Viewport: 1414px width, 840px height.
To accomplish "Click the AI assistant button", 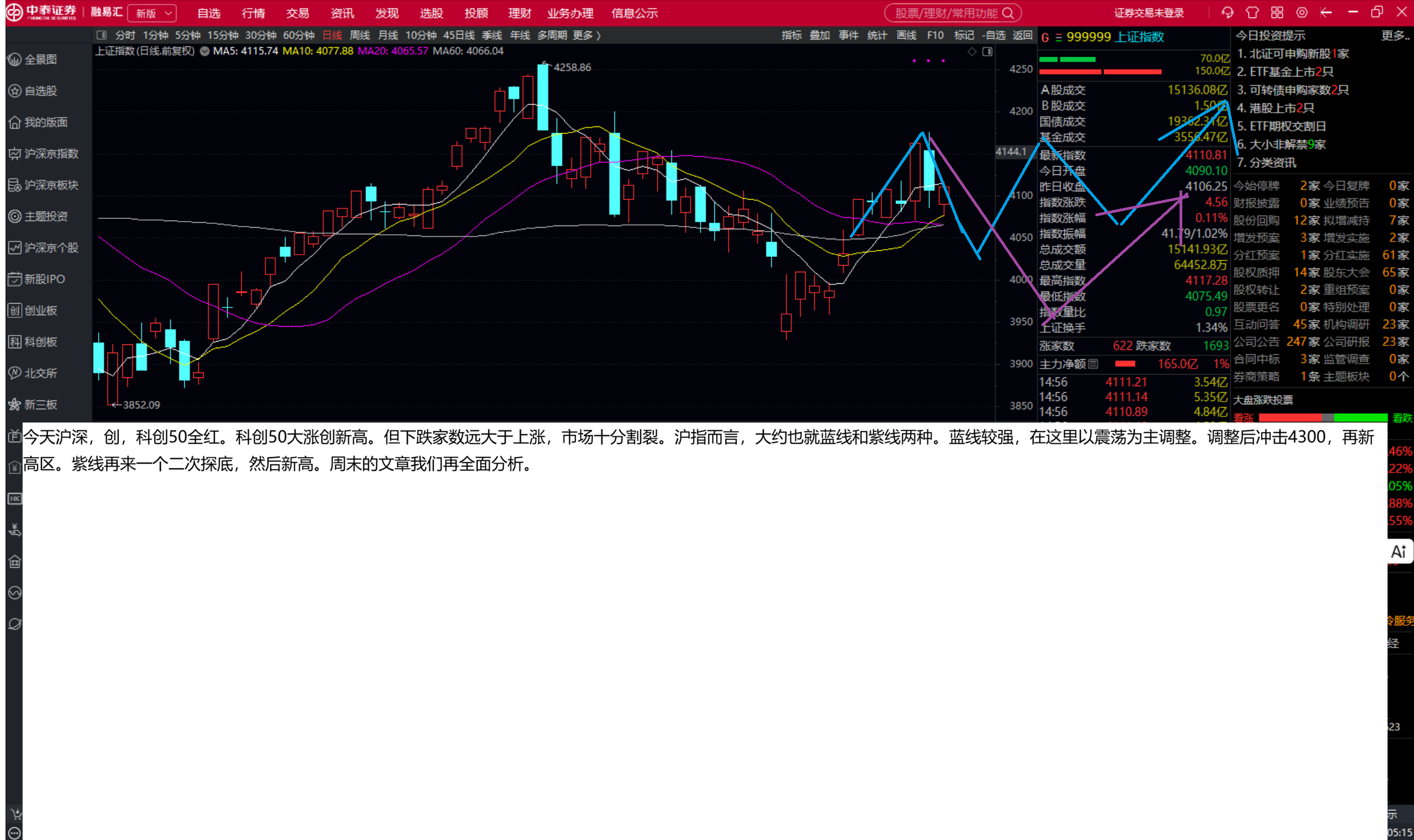I will 1399,551.
